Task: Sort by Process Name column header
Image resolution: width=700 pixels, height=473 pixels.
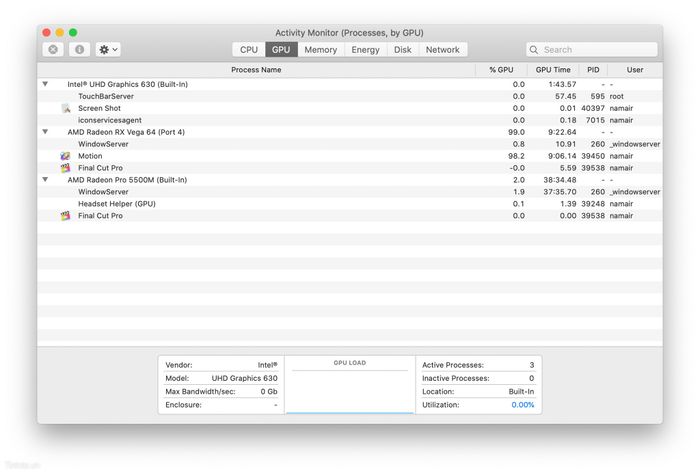Action: tap(256, 70)
